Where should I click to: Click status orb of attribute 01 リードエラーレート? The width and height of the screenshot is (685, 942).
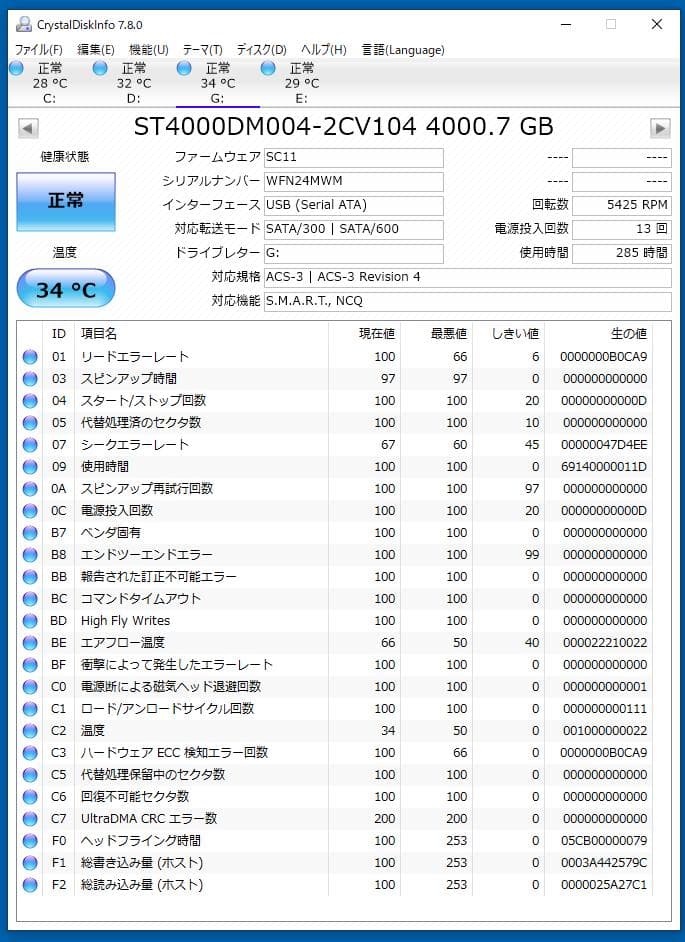(30, 357)
